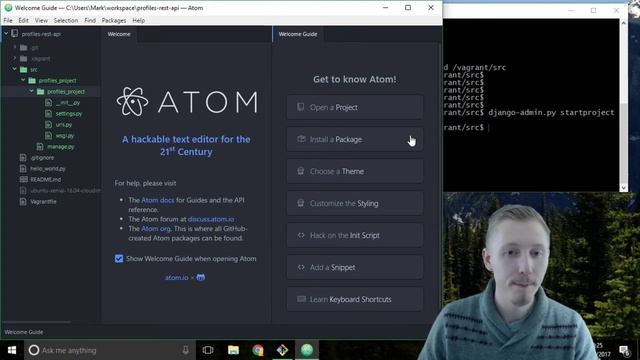This screenshot has height=360, width=640.
Task: Click the .gitignore file icon
Action: [x=23, y=158]
